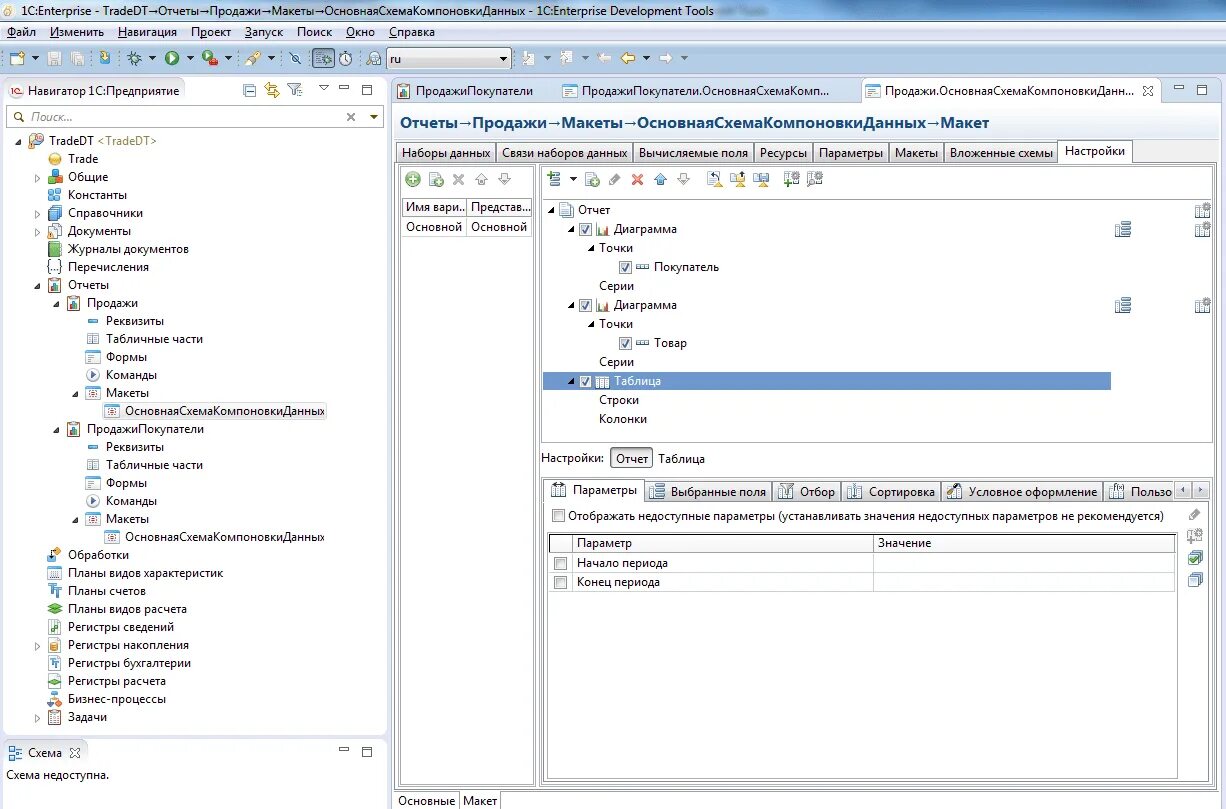Uncheck the first Диаграмма checkbox

point(586,229)
